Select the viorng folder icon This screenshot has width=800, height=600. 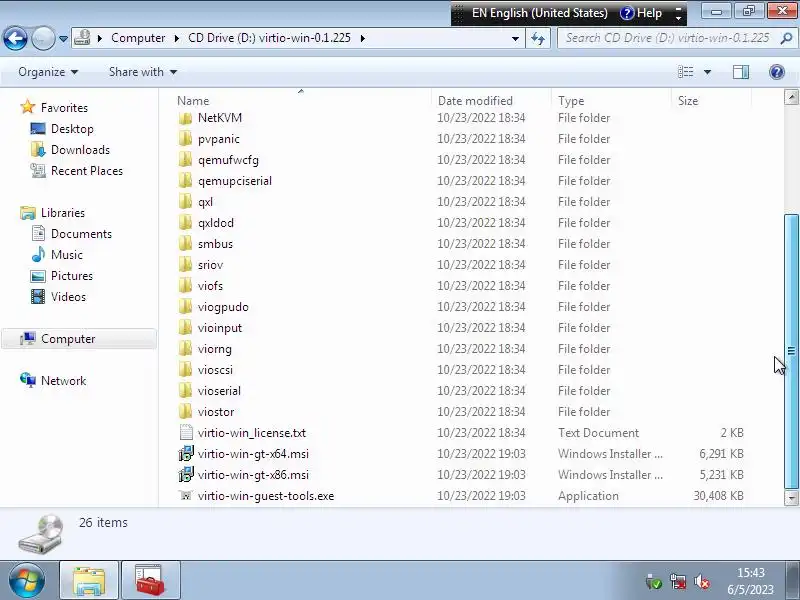pyautogui.click(x=185, y=348)
